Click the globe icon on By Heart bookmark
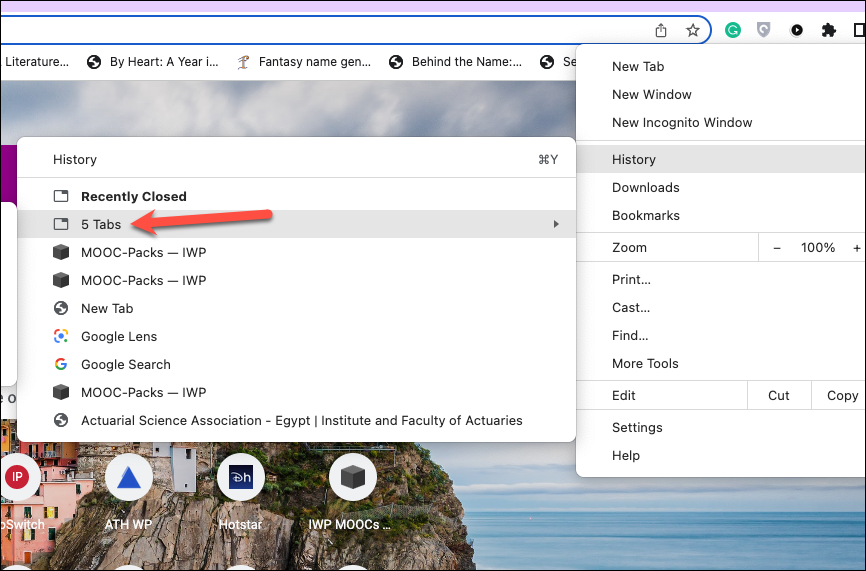This screenshot has width=866, height=571. coord(94,62)
